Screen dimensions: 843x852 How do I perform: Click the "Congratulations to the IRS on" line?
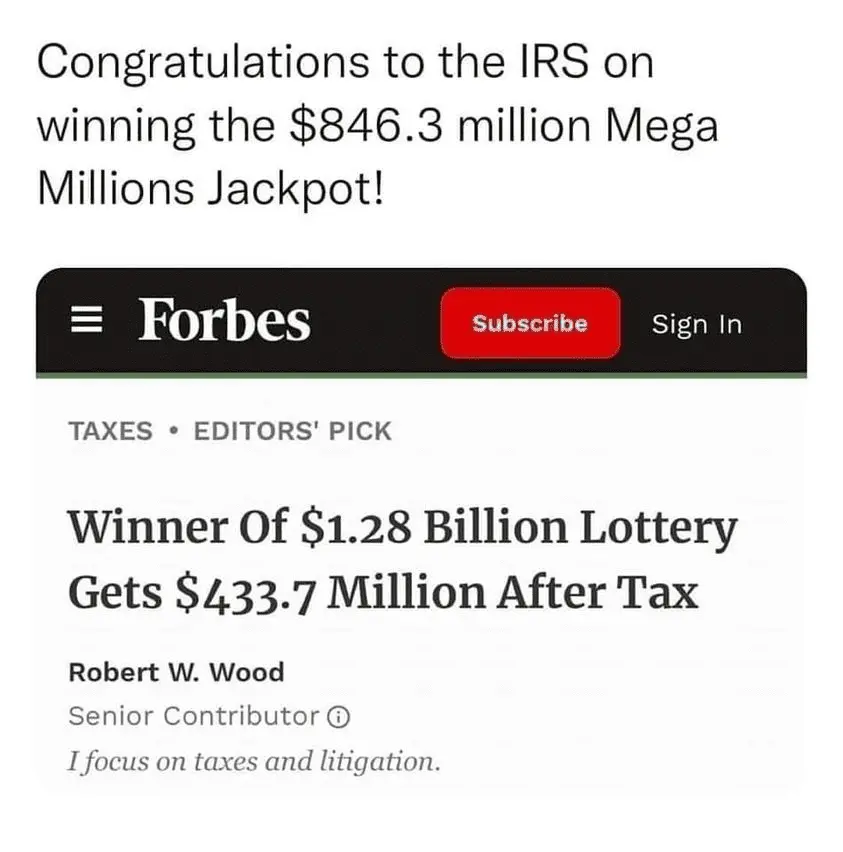[345, 63]
